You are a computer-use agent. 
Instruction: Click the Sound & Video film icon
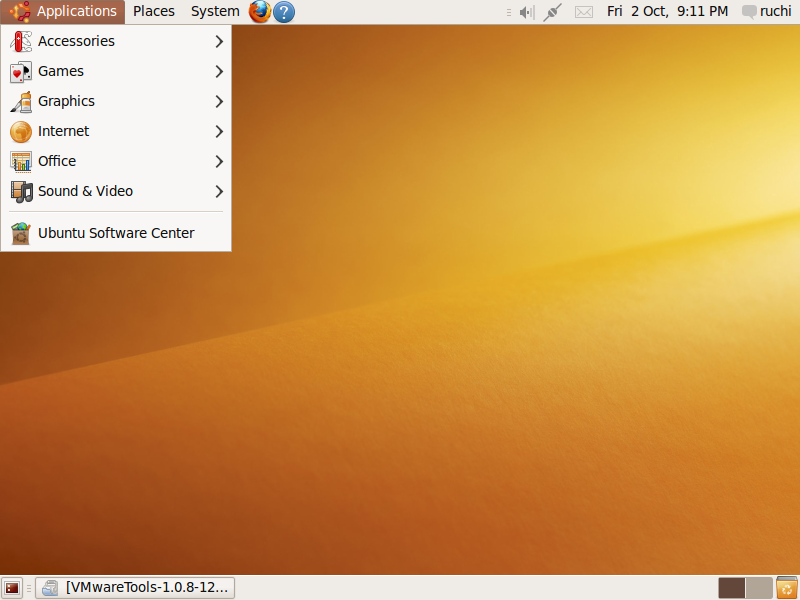[21, 192]
